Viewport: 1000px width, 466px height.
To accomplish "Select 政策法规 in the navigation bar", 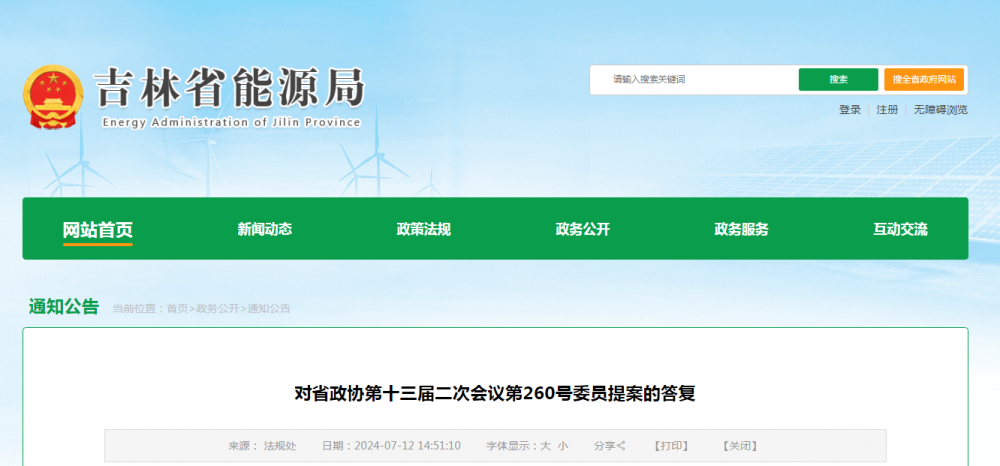I will [424, 229].
